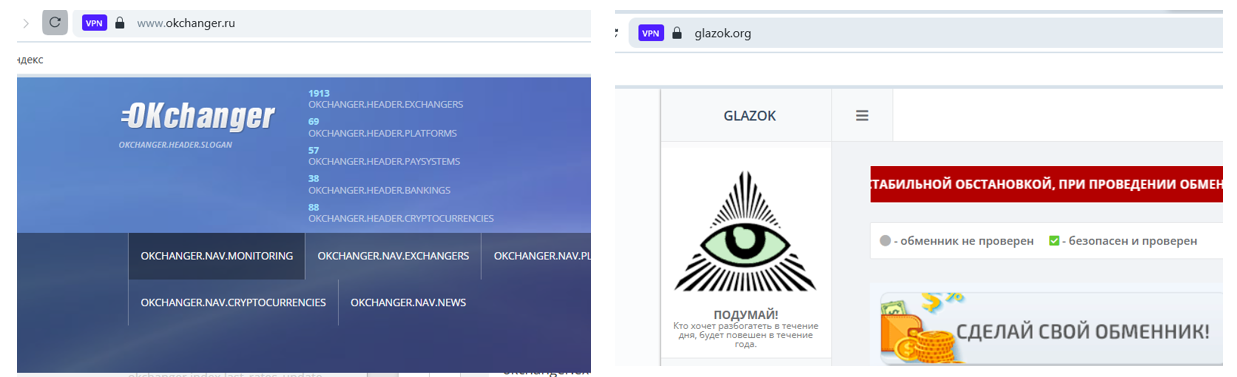Viewport: 1237px width, 377px height.
Task: Reload the okchanger.ru page
Action: tap(55, 22)
